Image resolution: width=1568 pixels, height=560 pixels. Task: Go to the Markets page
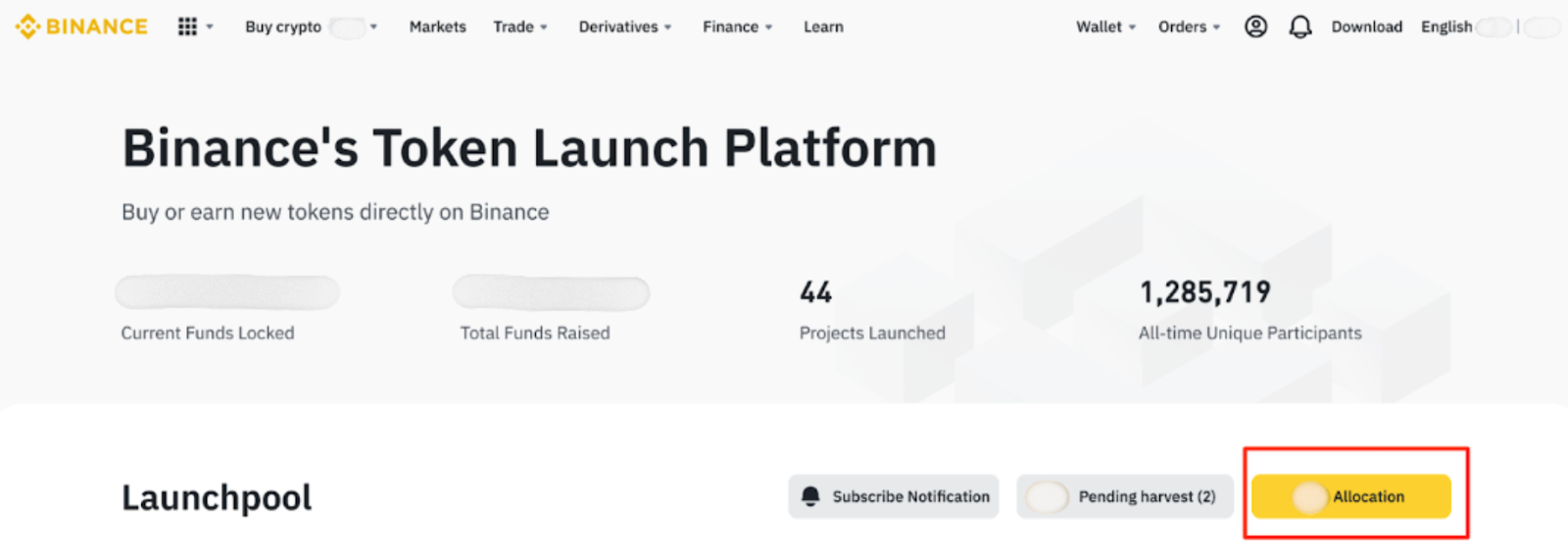pyautogui.click(x=437, y=26)
